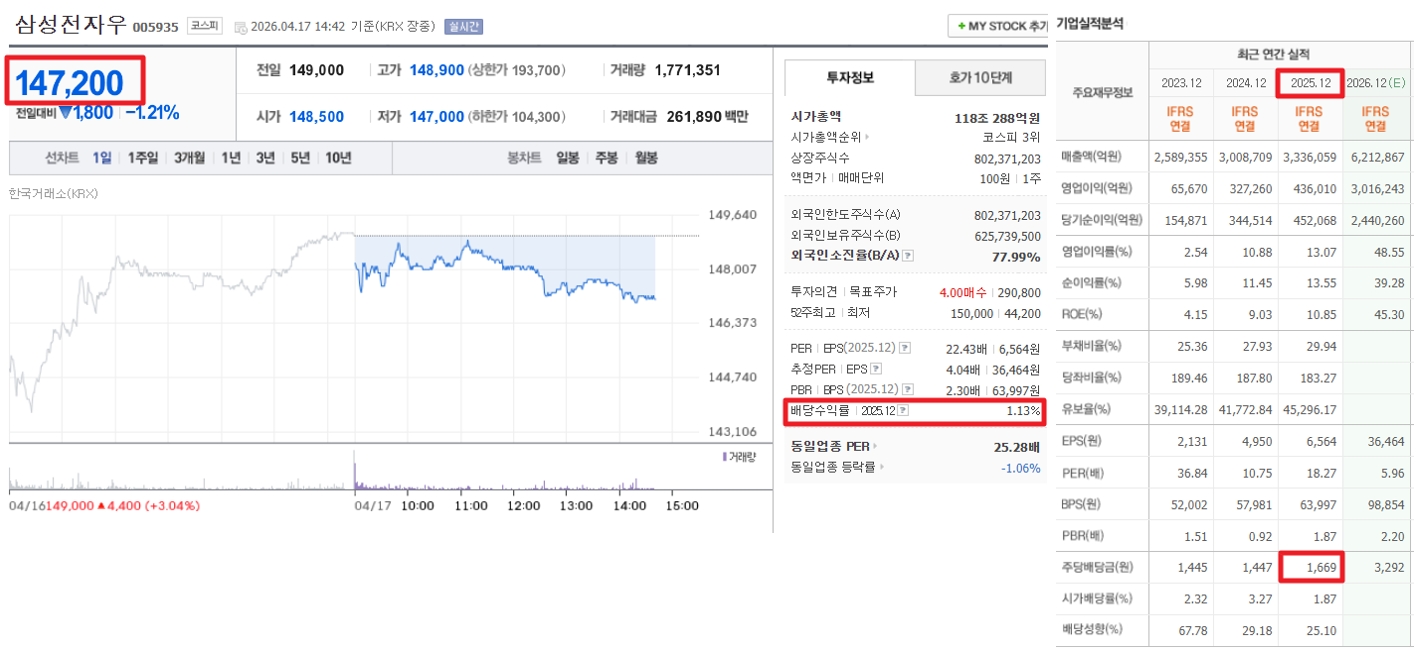1426x657 pixels.
Task: Open the 투자정보 tab
Action: (849, 78)
